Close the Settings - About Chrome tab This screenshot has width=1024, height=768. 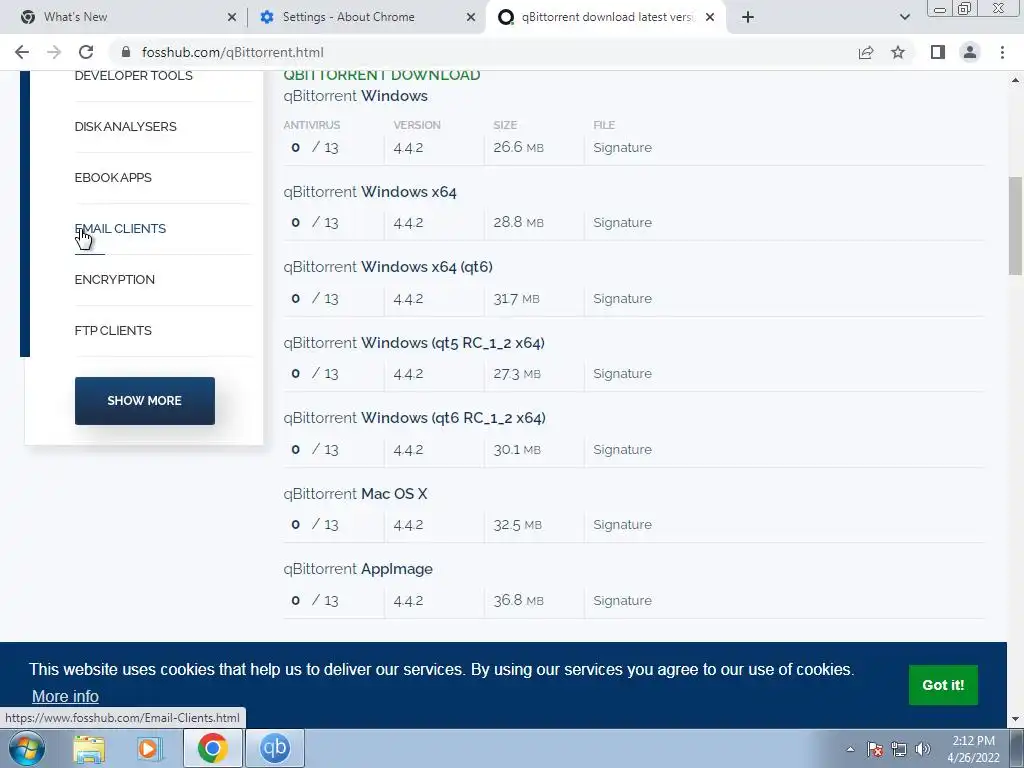coord(470,17)
